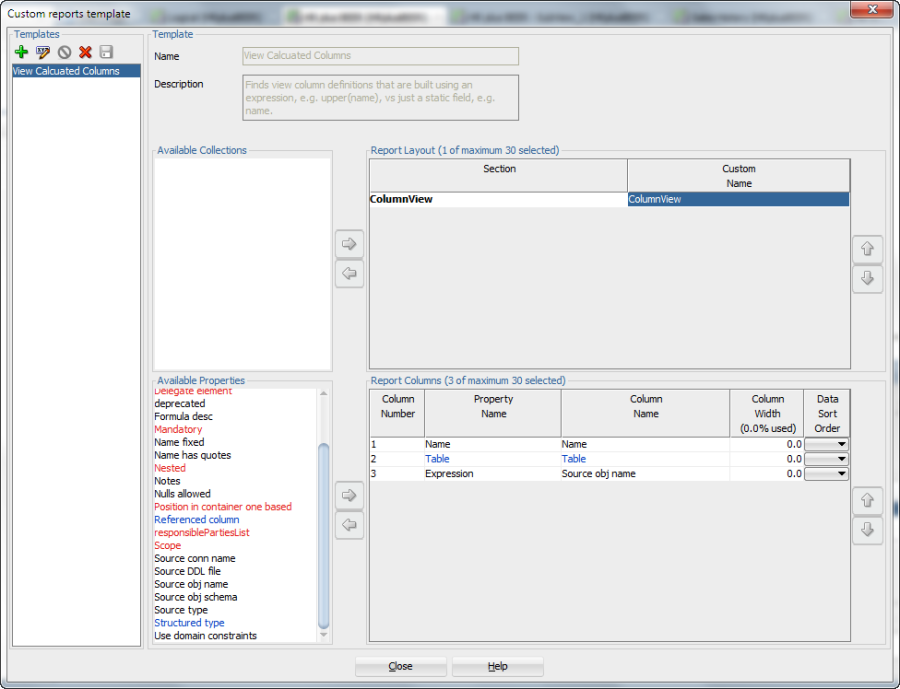Click inside the Name input field
This screenshot has height=689, width=900.
tap(380, 56)
